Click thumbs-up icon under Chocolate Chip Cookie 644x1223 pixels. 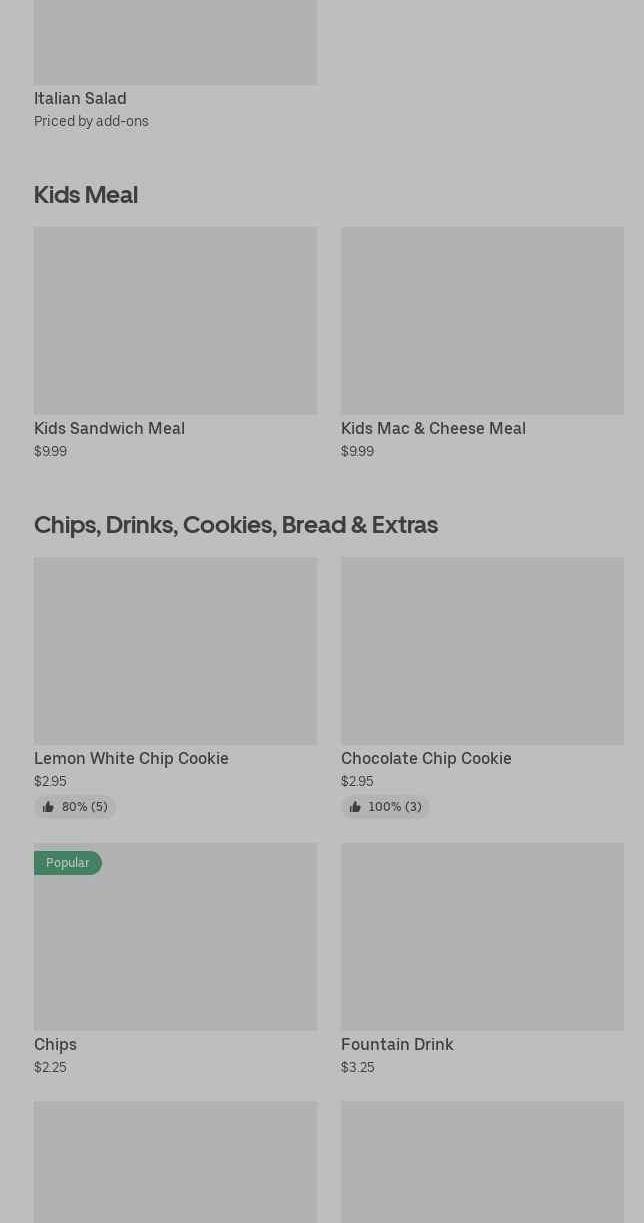coord(355,807)
